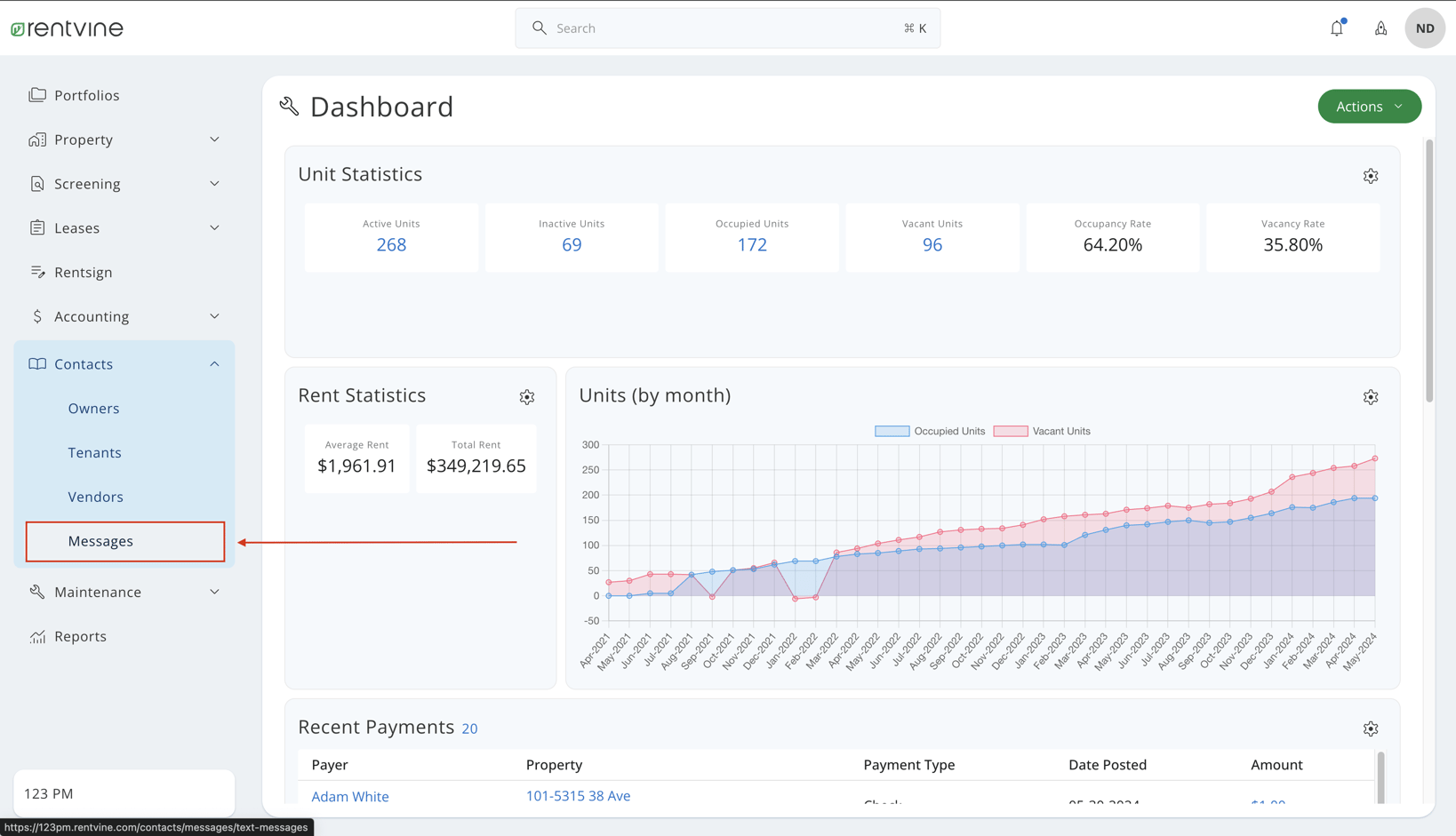Click the rocket icon in header

tap(1380, 28)
